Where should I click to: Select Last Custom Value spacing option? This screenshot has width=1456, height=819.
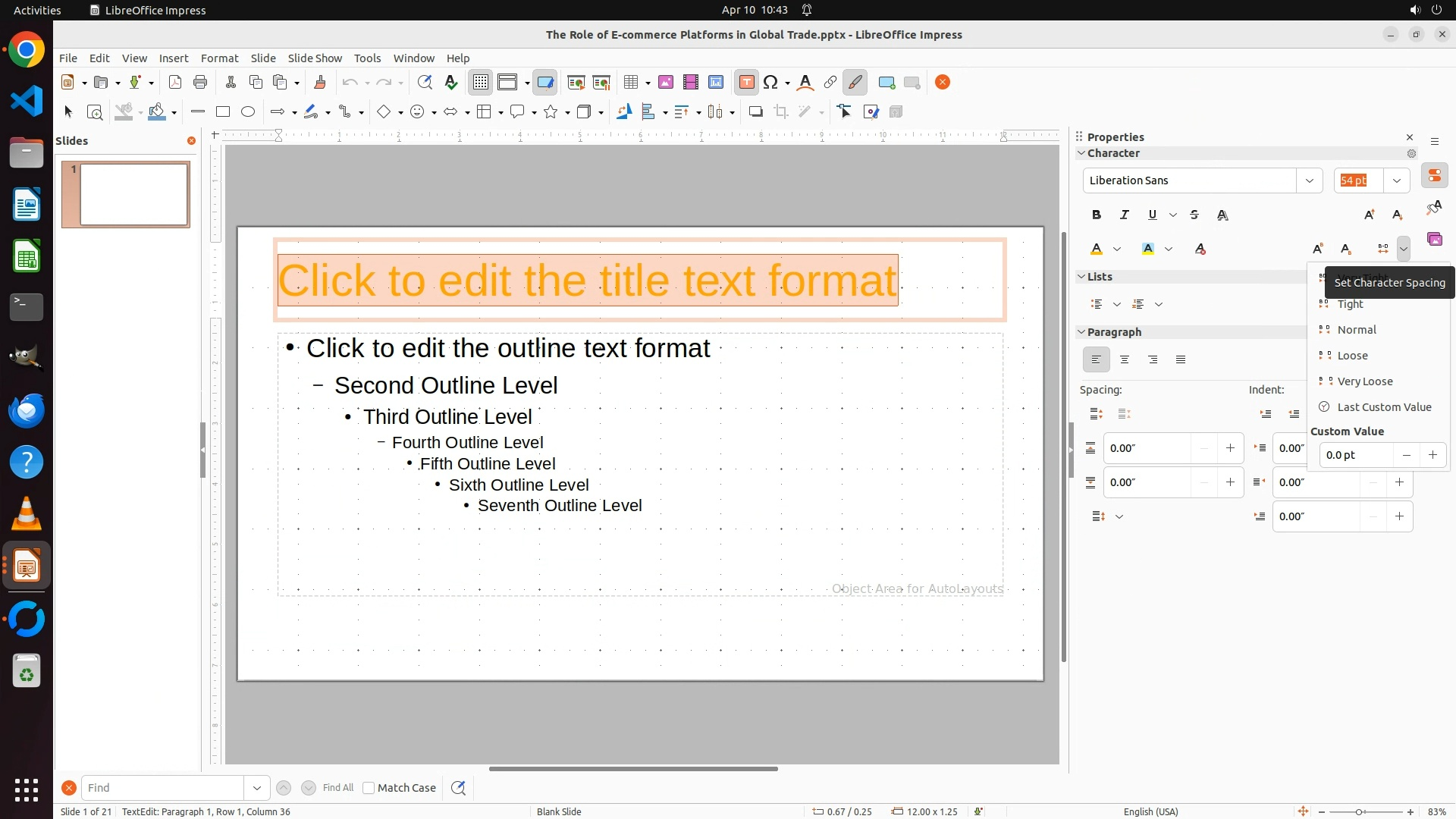pos(1384,407)
